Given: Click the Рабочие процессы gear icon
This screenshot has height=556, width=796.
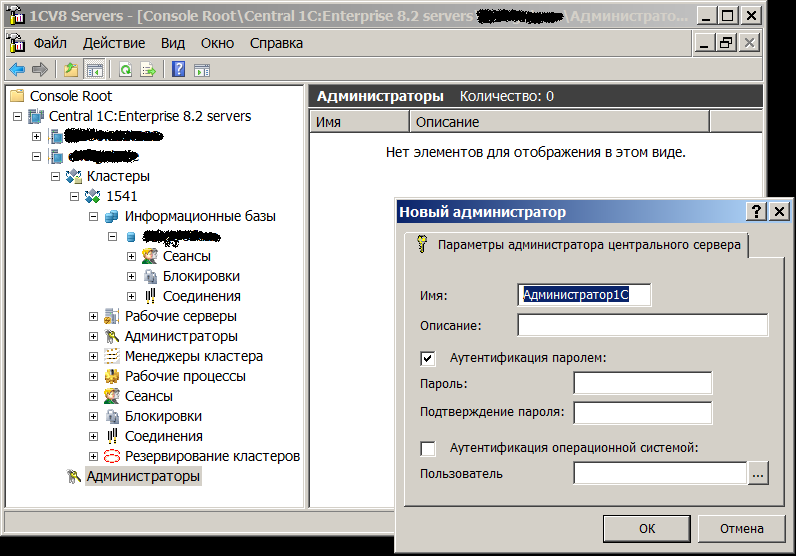Looking at the screenshot, I should pos(111,376).
